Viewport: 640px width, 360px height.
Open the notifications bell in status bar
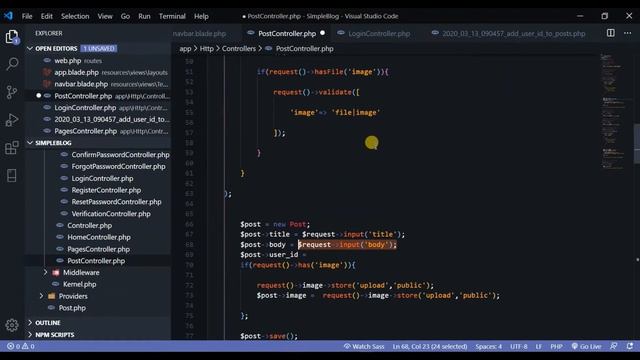tap(630, 346)
